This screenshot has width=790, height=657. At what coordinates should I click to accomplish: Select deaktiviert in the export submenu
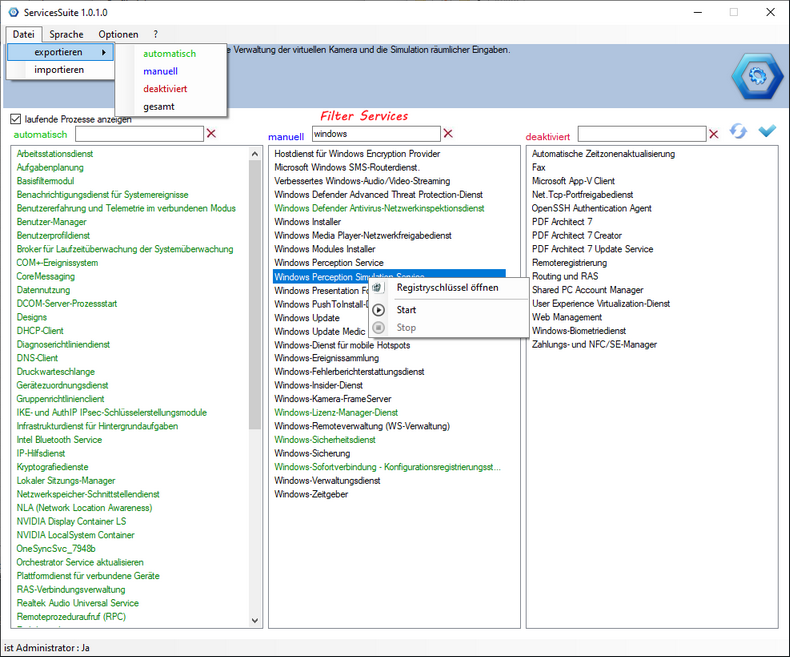tap(165, 89)
